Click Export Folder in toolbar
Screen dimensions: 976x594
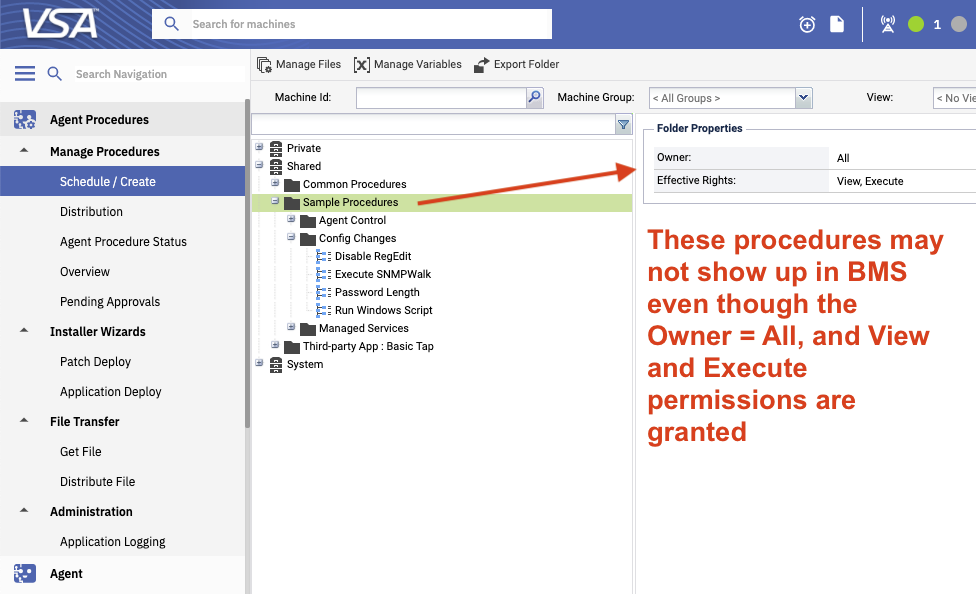coord(517,64)
